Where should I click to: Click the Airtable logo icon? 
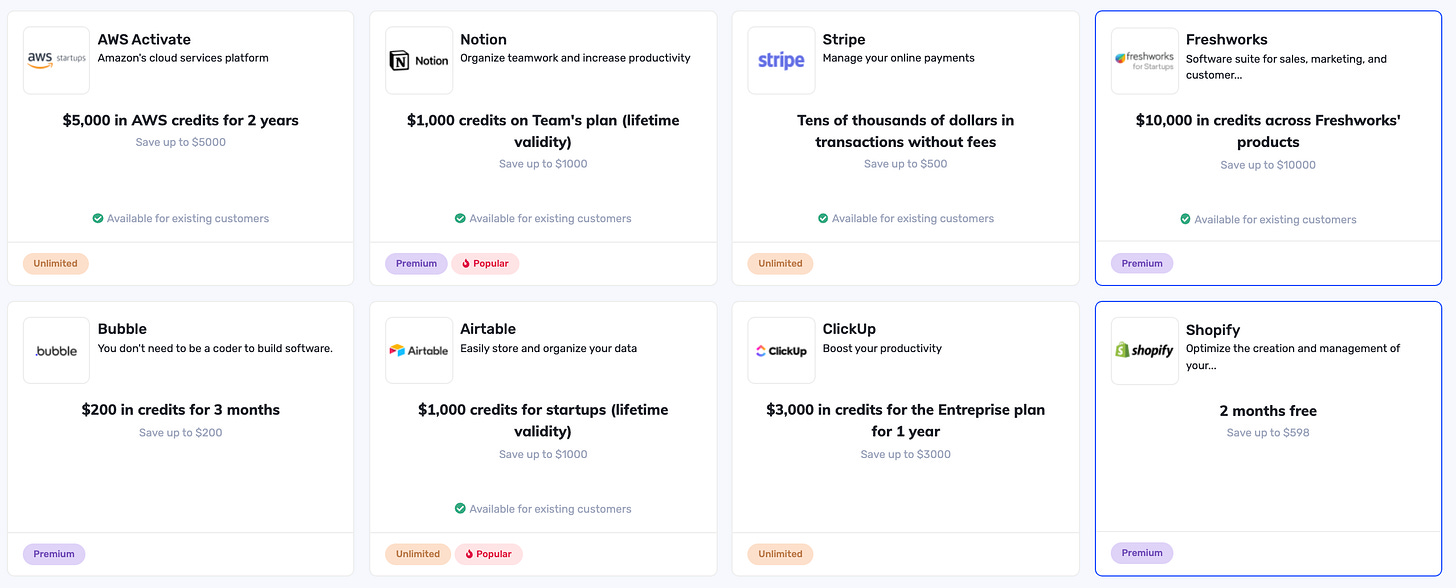419,350
